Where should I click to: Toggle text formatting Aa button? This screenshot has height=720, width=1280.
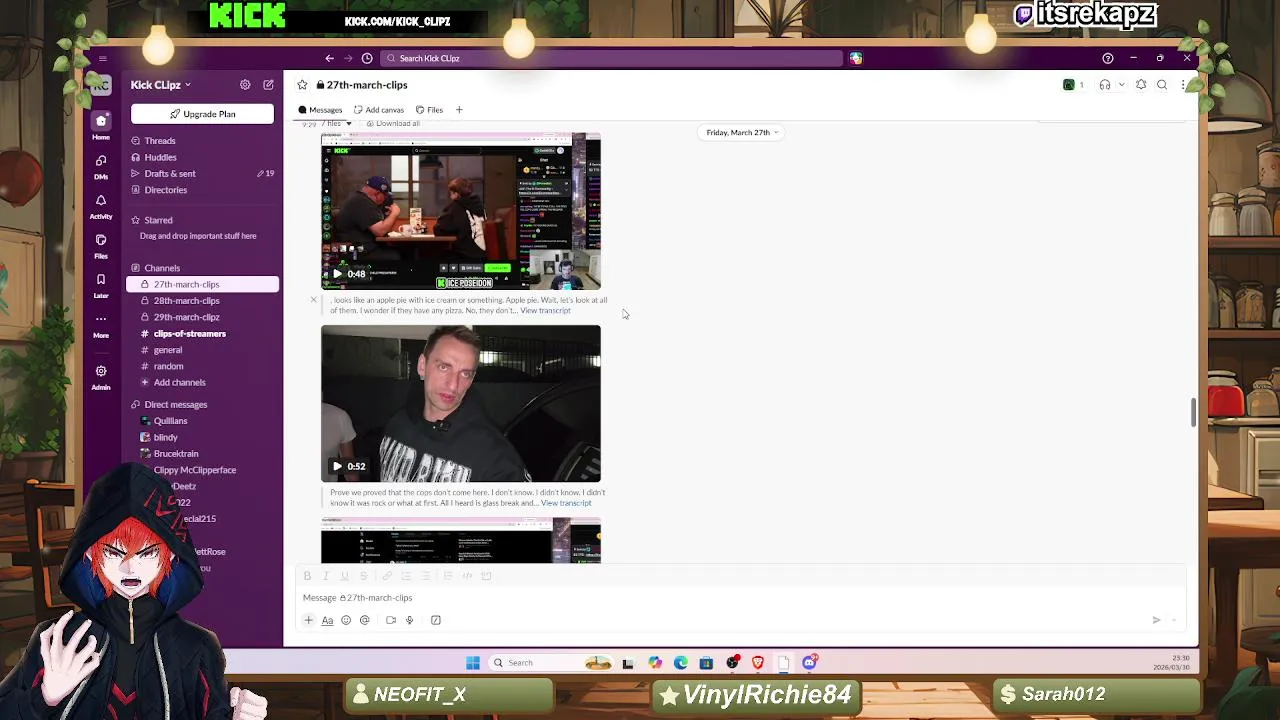tap(327, 620)
